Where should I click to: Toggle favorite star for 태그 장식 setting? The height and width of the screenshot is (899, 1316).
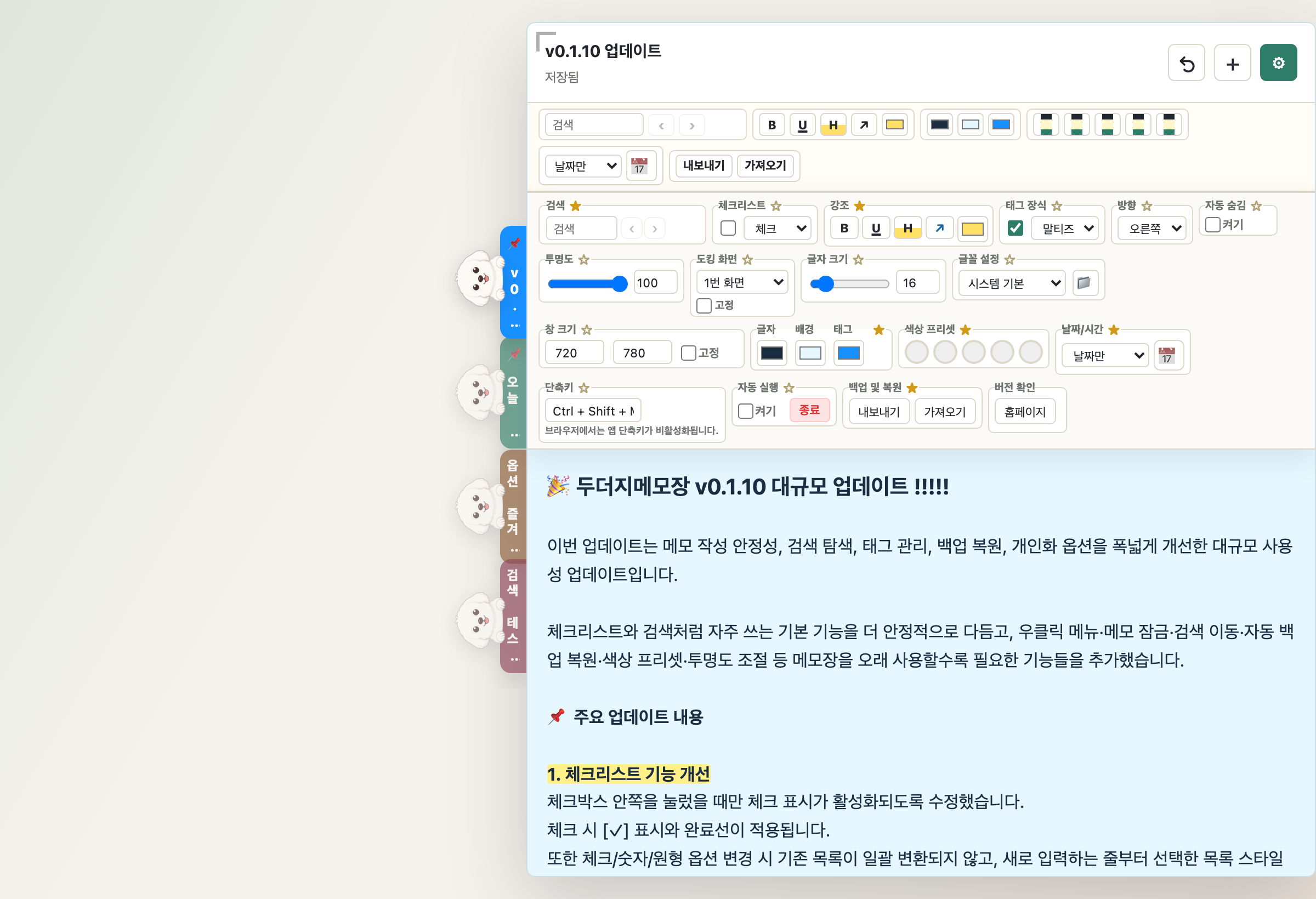pos(1057,206)
